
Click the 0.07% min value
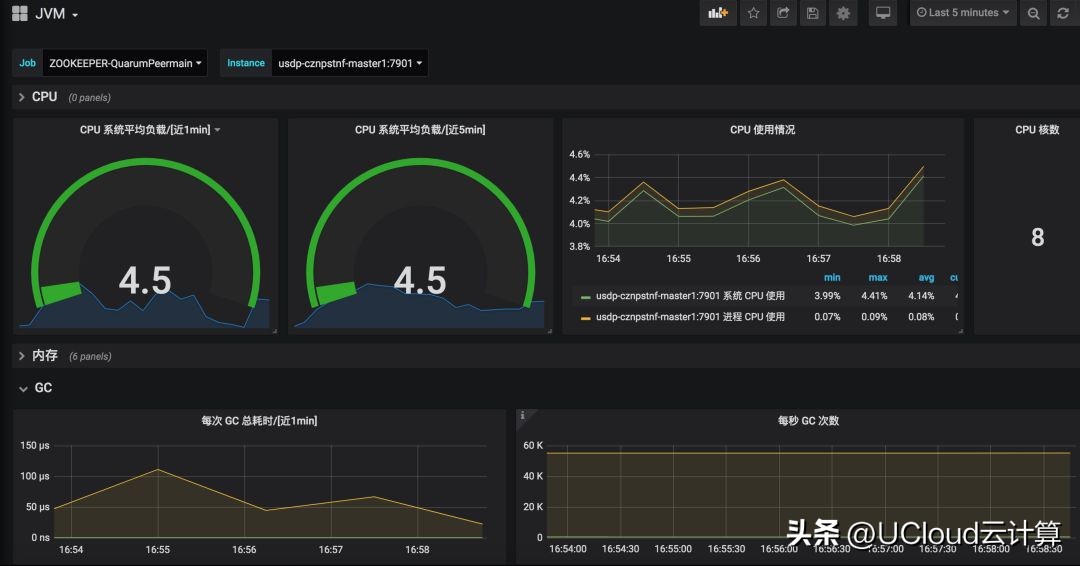[x=827, y=317]
